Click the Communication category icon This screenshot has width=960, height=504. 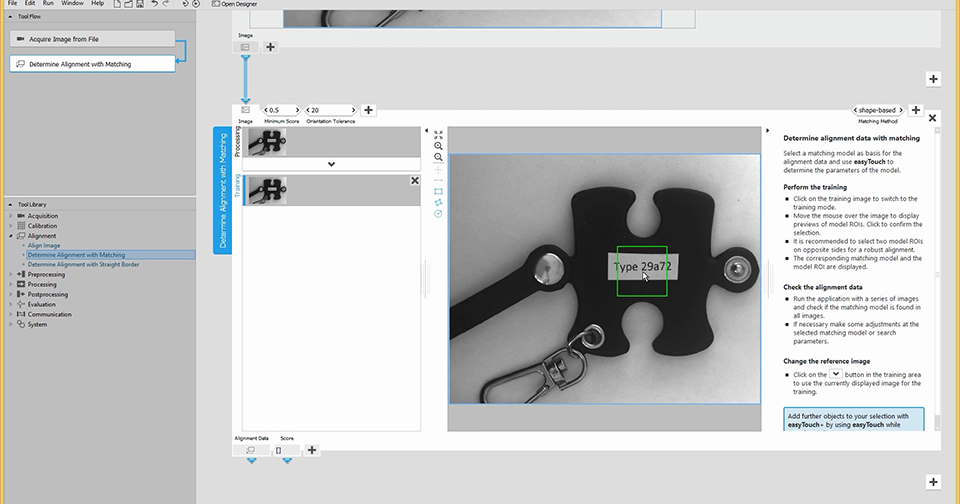pyautogui.click(x=21, y=314)
